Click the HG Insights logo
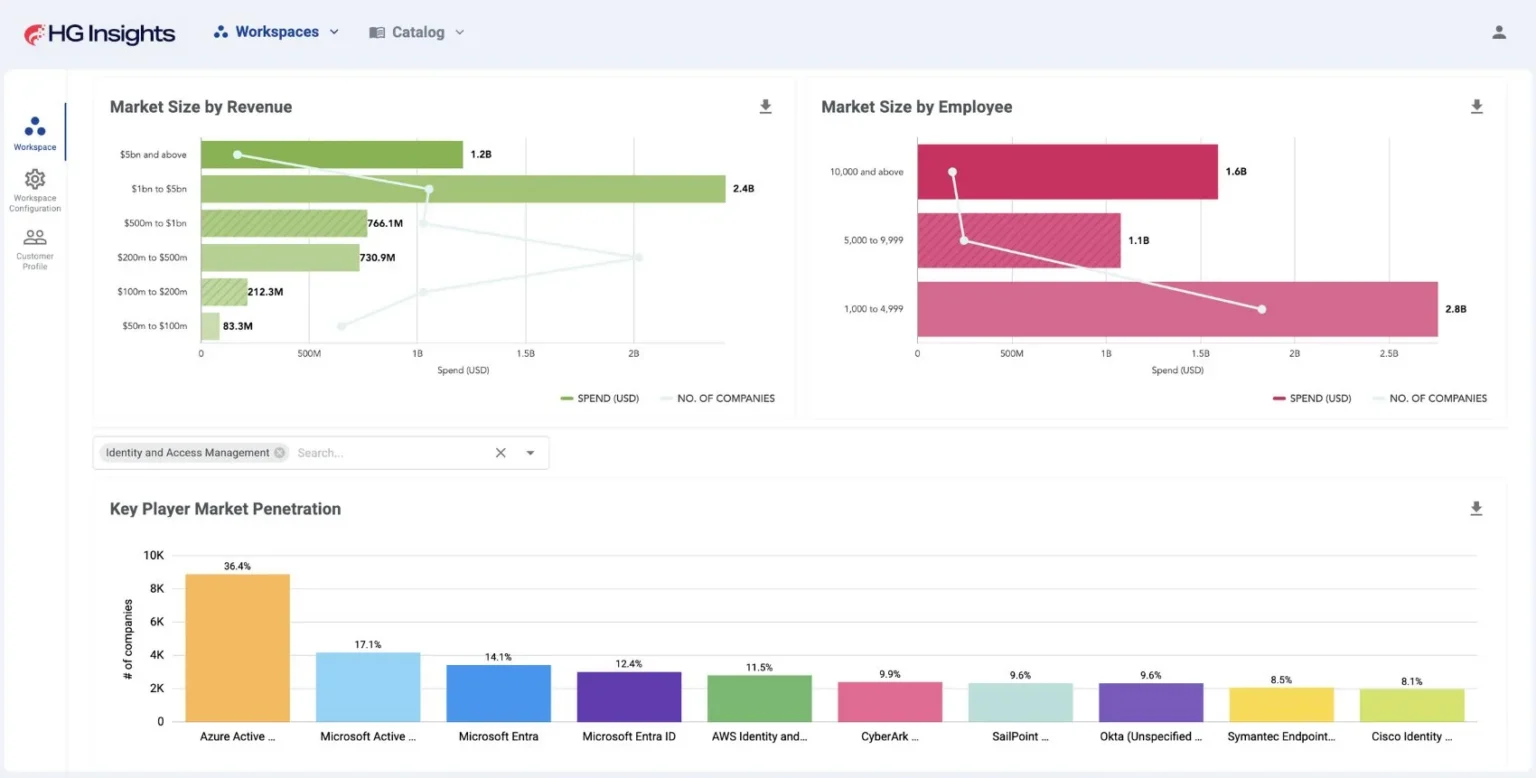This screenshot has width=1536, height=778. 99,34
